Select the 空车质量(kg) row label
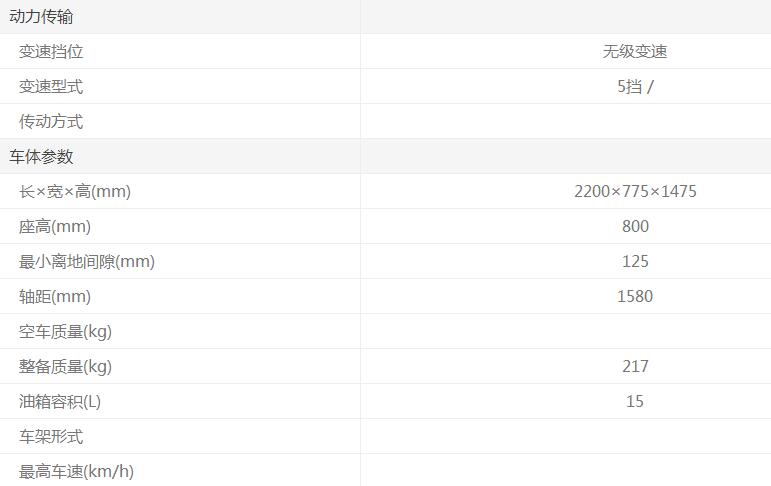The image size is (771, 486). pyautogui.click(x=65, y=332)
